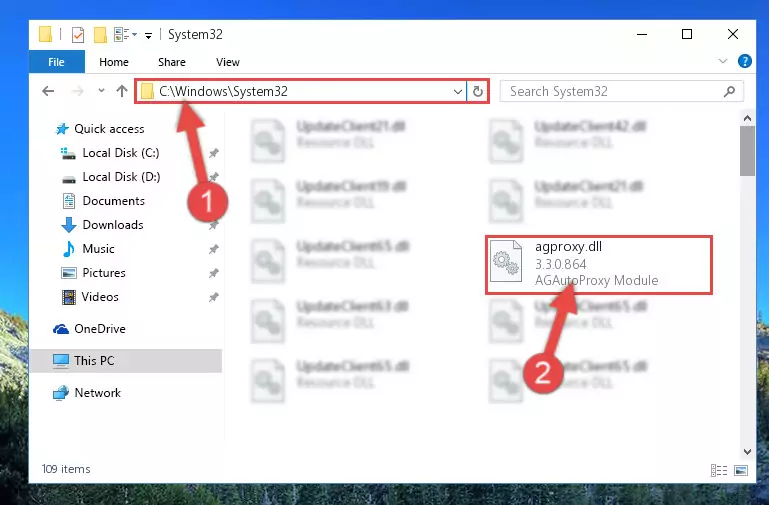The height and width of the screenshot is (505, 769).
Task: Click the Downloads blue arrow icon
Action: [69, 225]
